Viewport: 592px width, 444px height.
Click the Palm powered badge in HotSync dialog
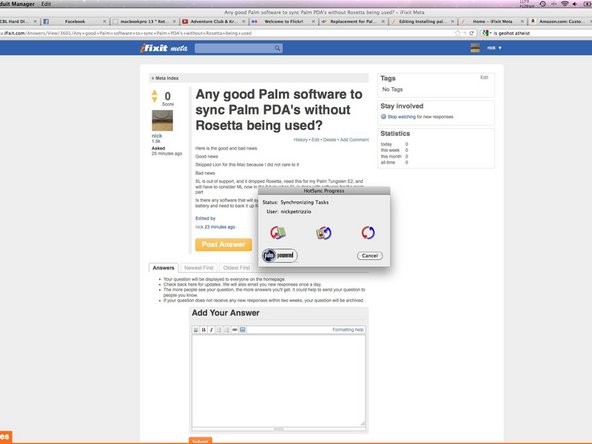280,256
